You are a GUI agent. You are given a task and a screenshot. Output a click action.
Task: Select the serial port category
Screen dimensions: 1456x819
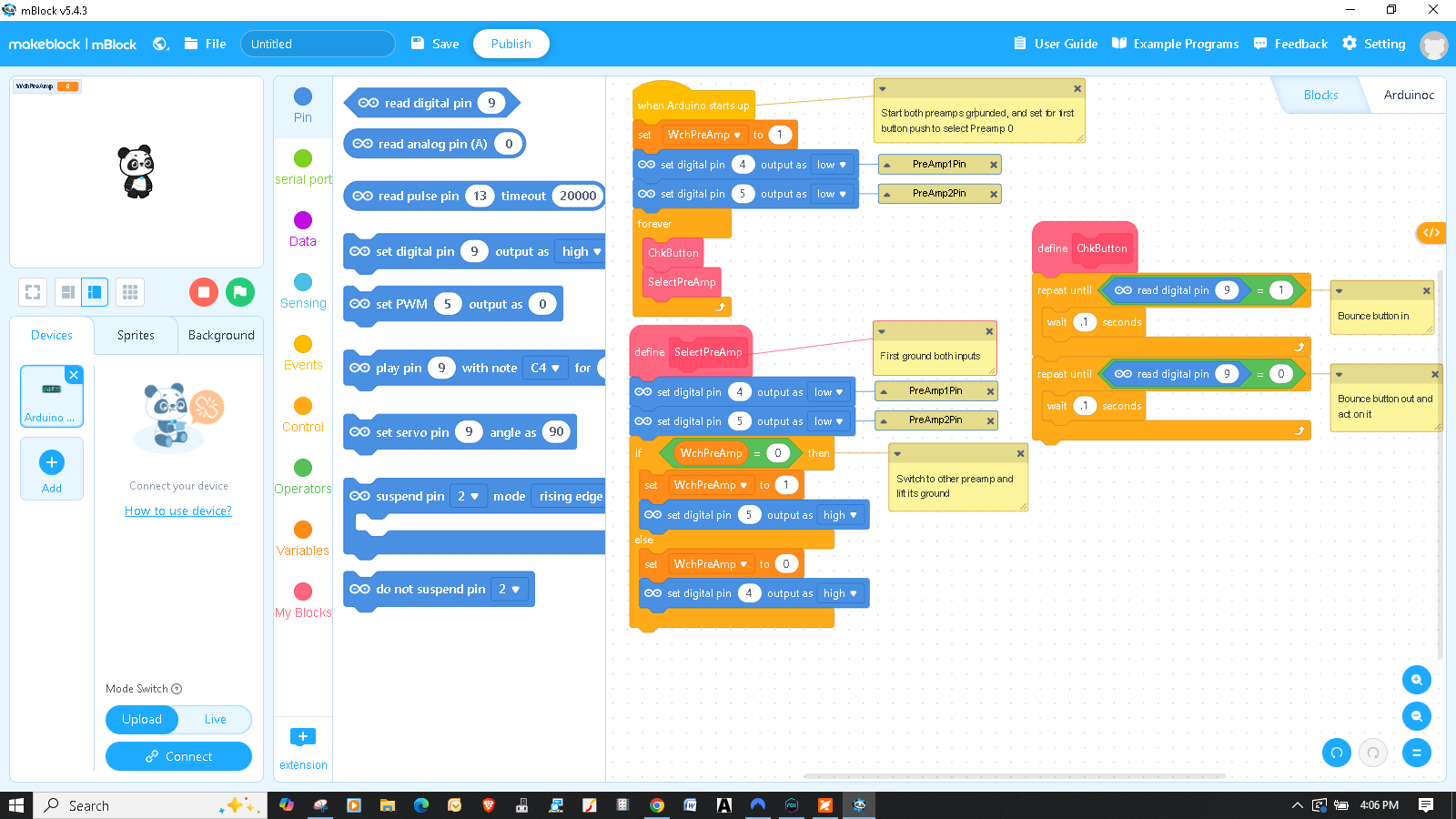click(x=303, y=167)
